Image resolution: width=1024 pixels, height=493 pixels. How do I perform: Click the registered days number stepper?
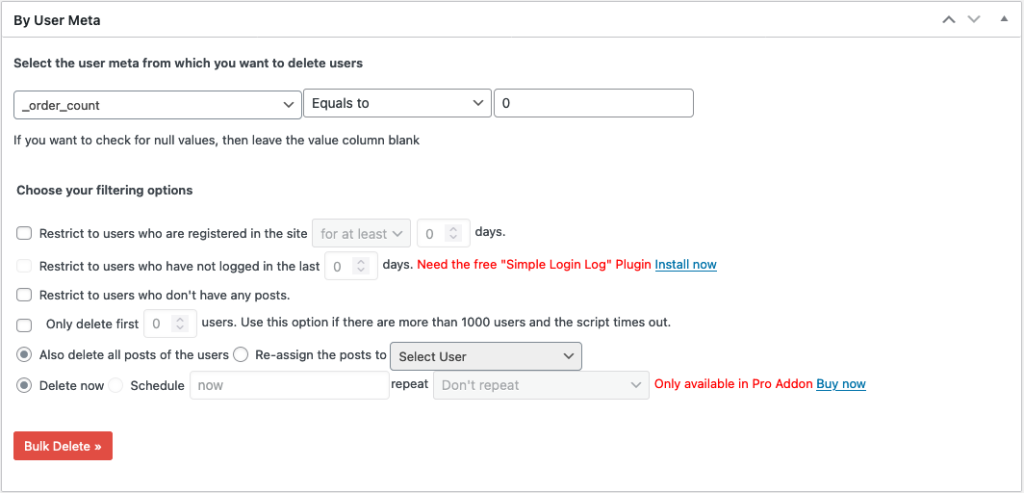pyautogui.click(x=442, y=233)
